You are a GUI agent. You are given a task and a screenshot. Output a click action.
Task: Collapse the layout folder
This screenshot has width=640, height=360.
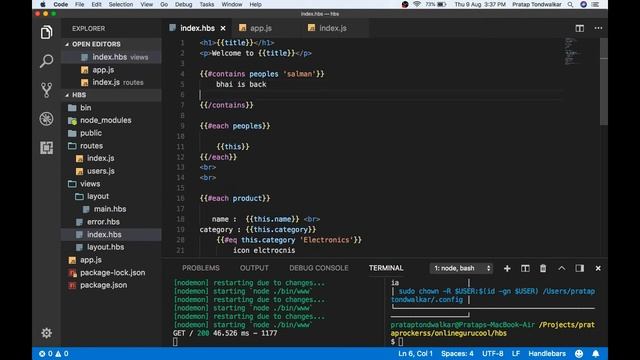pyautogui.click(x=92, y=196)
